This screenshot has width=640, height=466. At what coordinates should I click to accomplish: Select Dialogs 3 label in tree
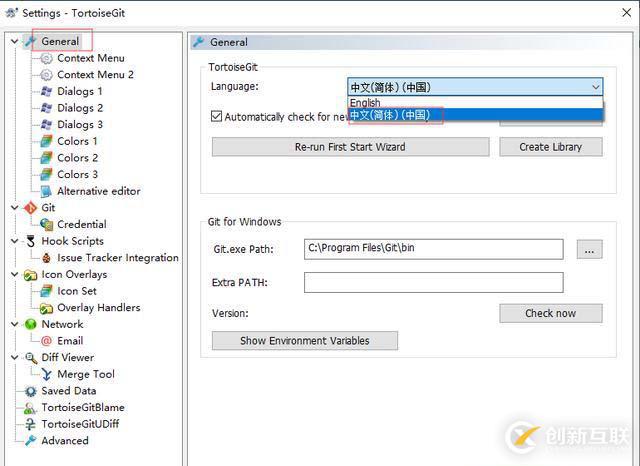tap(80, 124)
